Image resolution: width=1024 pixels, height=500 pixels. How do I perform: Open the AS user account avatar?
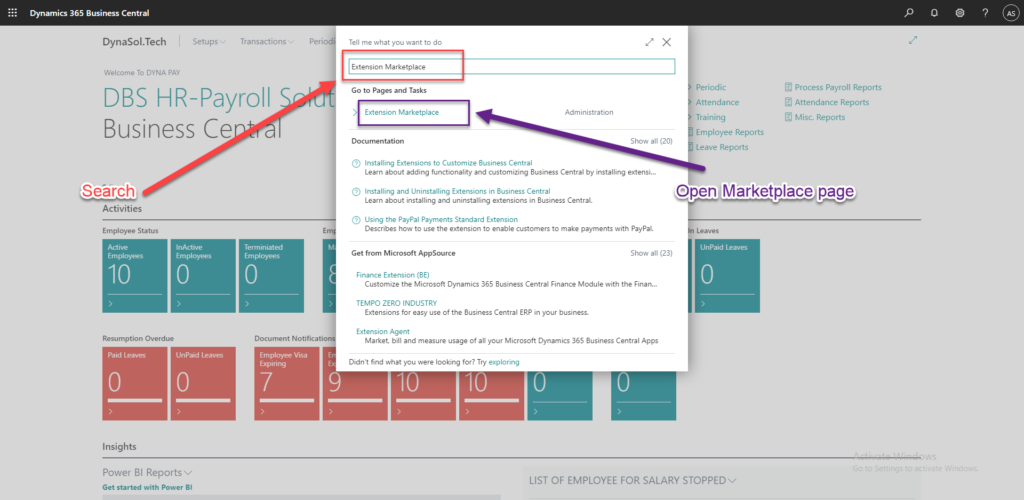(x=1010, y=13)
